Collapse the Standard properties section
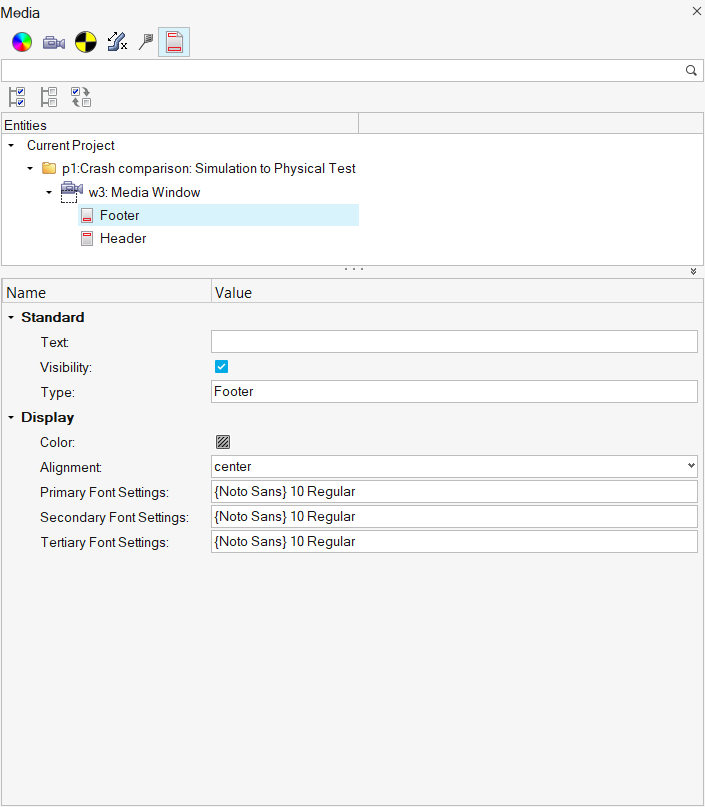Viewport: 705px width, 807px height. click(11, 317)
